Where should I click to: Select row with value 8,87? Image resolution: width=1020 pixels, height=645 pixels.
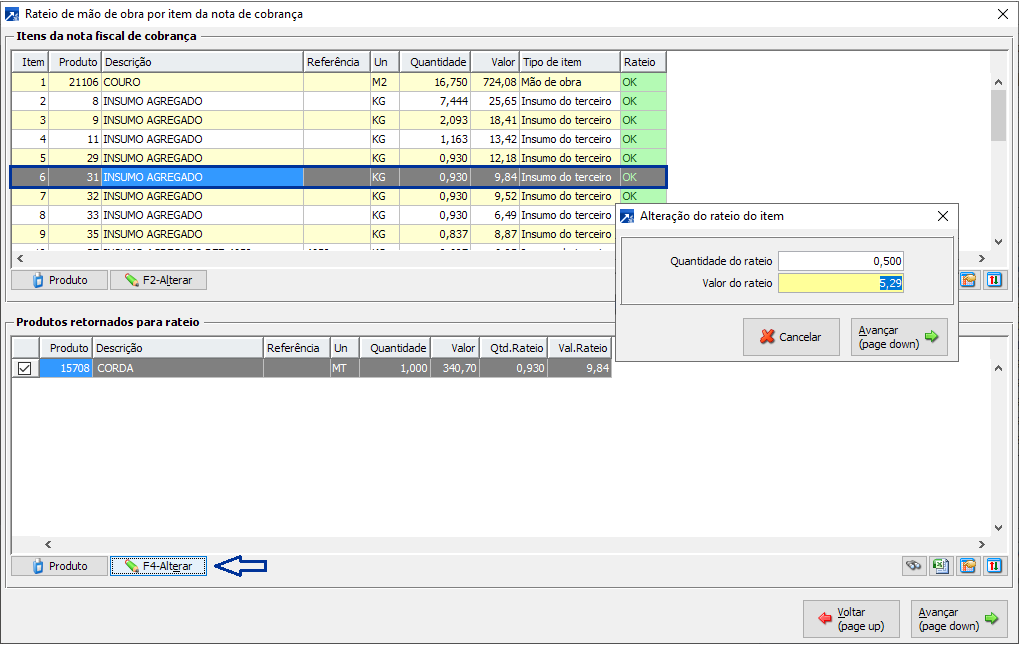click(314, 233)
